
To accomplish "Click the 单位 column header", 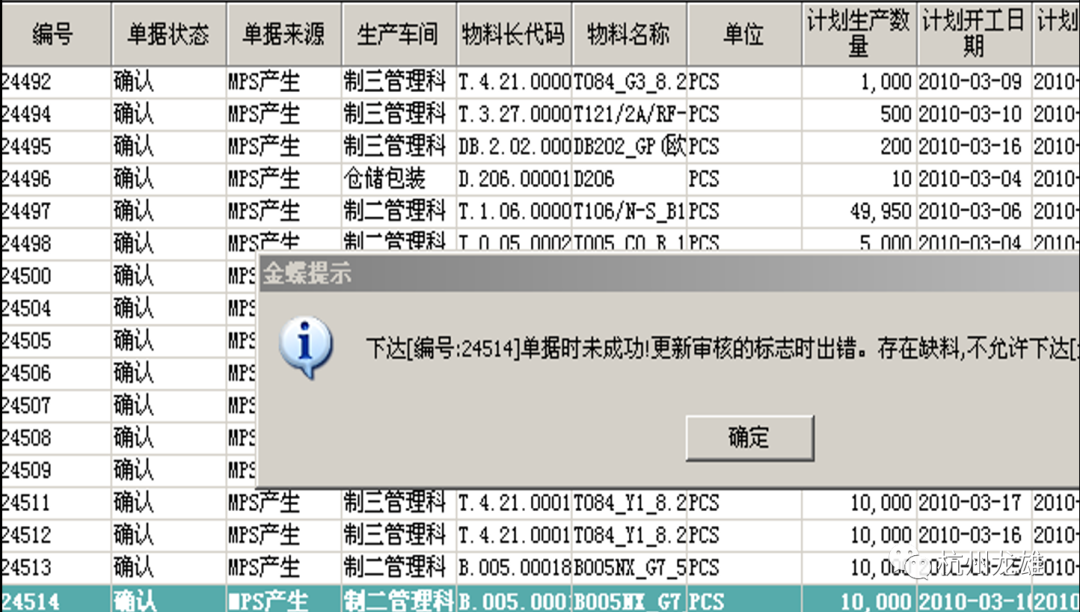I will tap(744, 34).
